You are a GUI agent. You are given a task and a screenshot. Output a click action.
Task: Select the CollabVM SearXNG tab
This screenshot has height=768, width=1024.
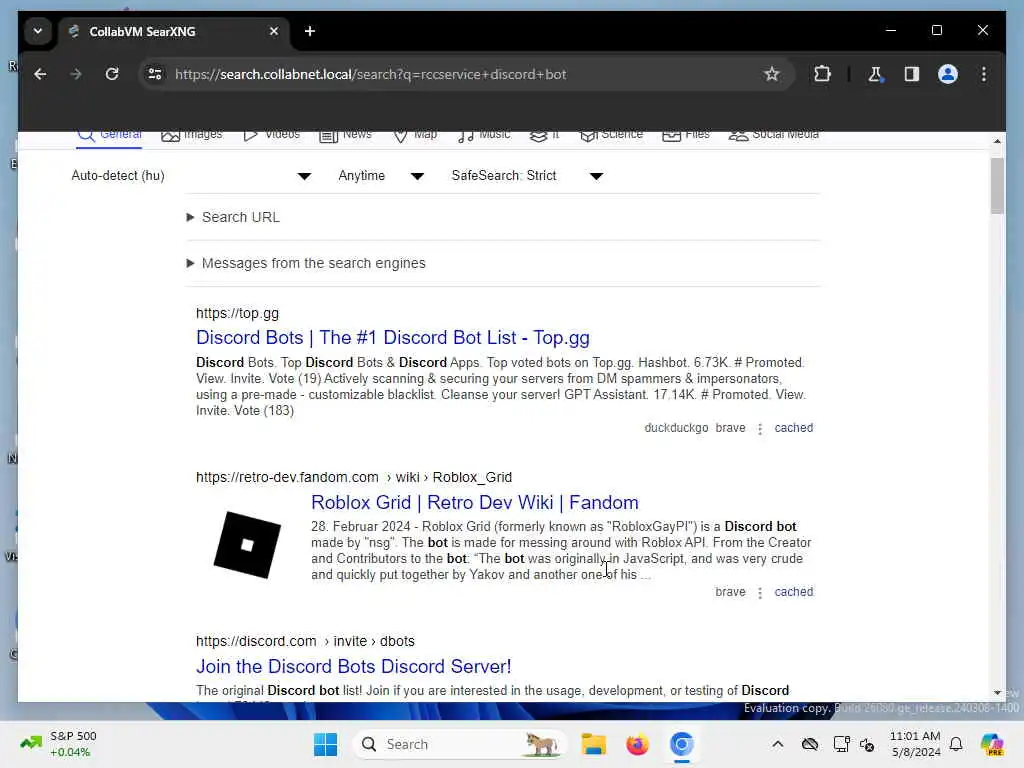click(174, 31)
